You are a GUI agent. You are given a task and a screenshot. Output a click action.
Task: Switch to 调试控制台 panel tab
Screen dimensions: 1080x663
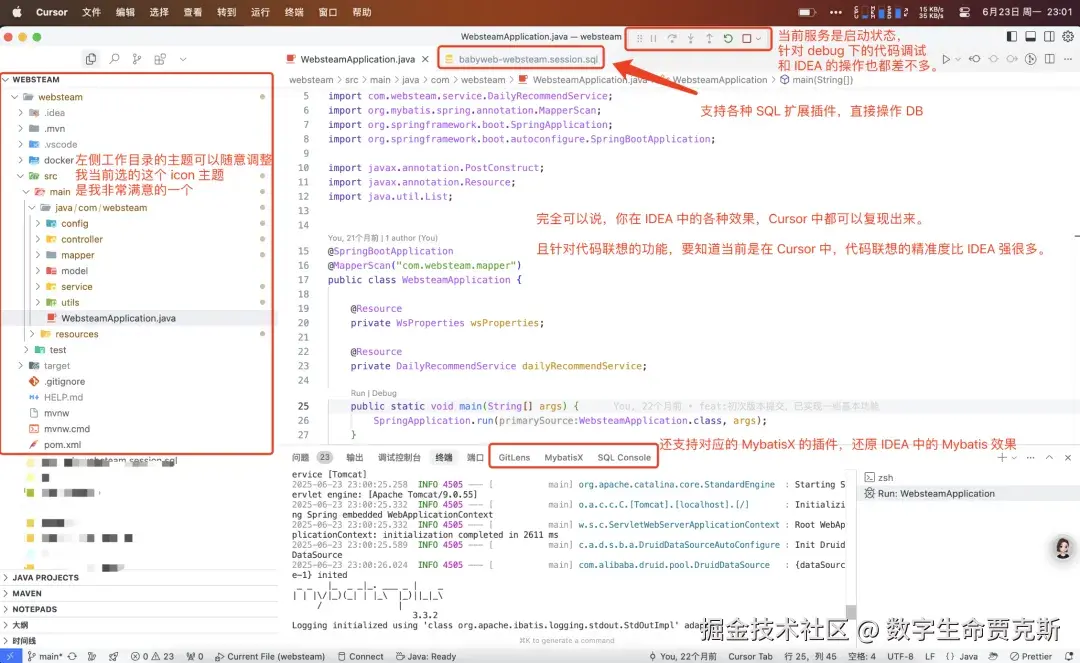[399, 458]
